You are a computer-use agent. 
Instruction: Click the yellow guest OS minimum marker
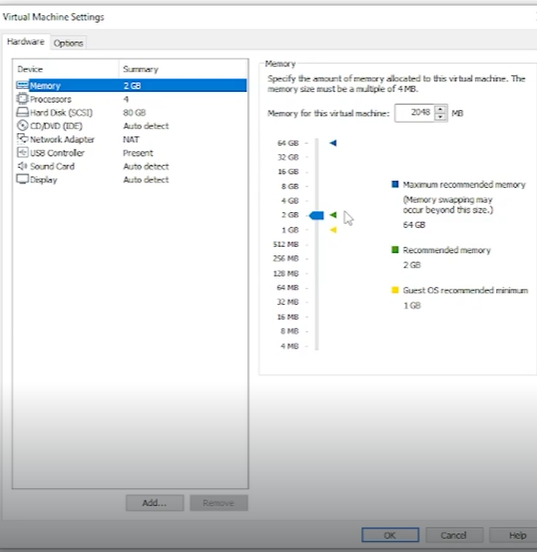[333, 230]
